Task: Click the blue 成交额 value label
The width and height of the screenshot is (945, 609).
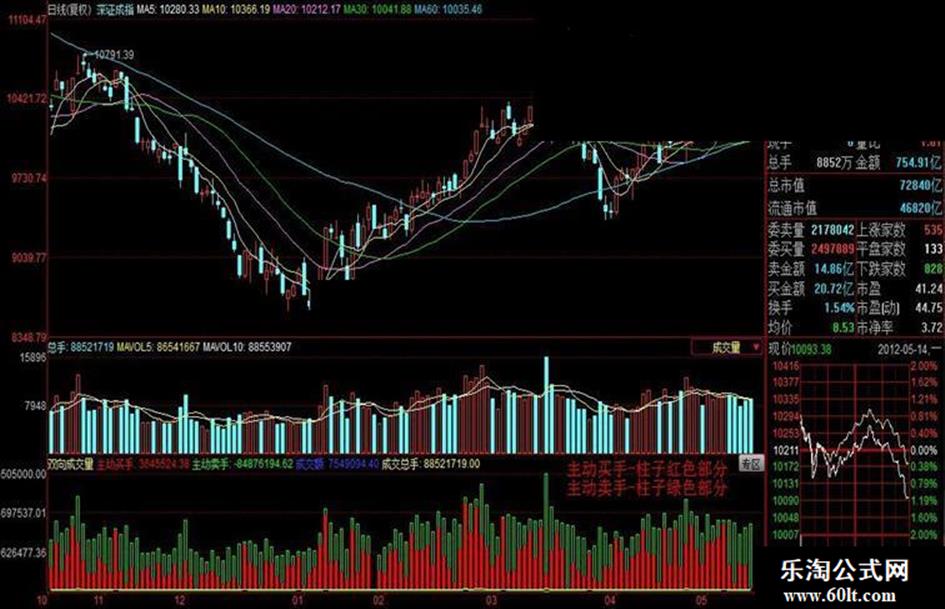Action: [x=337, y=464]
